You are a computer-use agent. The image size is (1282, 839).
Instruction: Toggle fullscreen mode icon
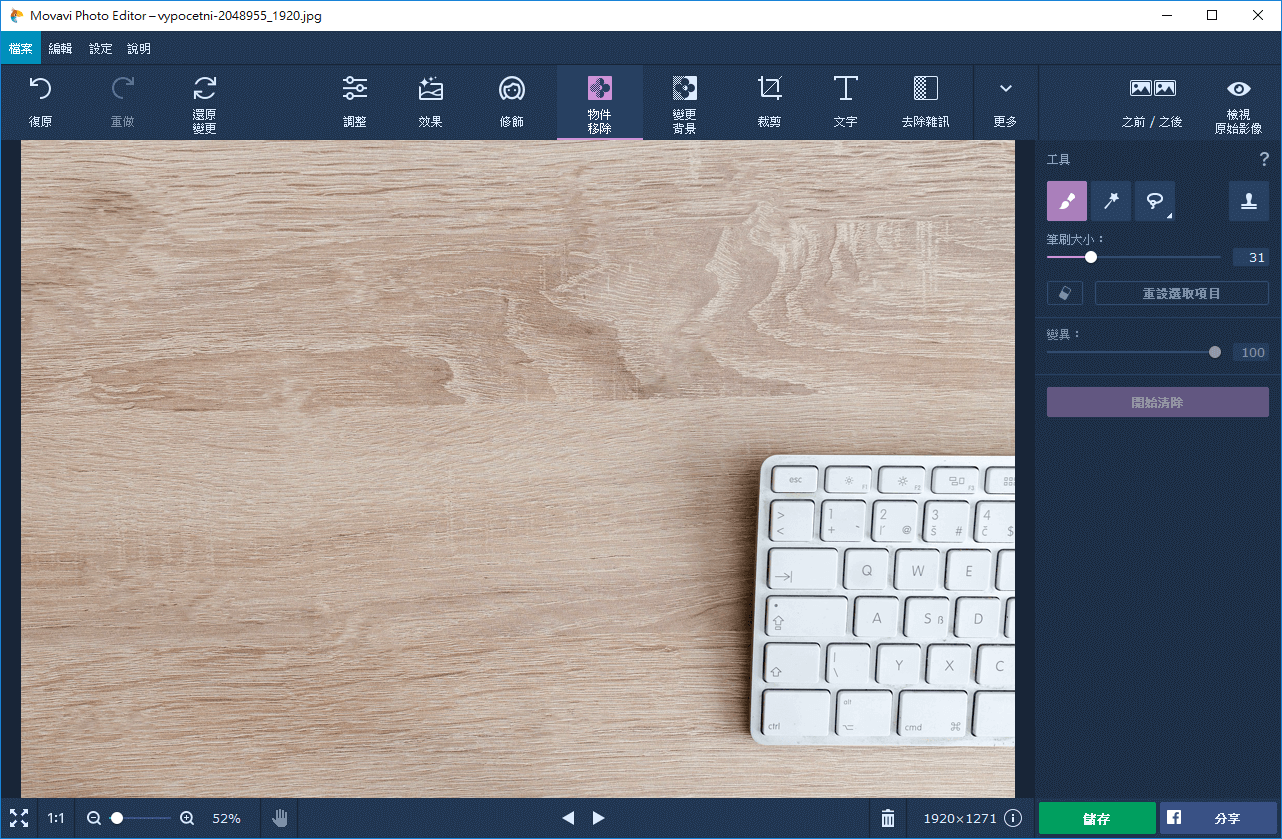coord(18,818)
